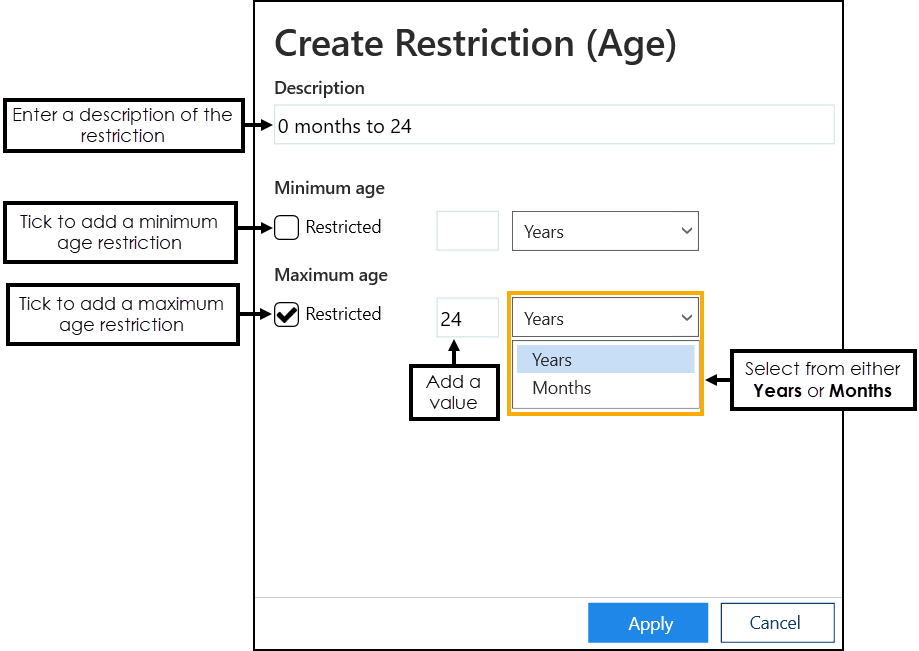Click the 'Add a value' callout box

pos(454,392)
